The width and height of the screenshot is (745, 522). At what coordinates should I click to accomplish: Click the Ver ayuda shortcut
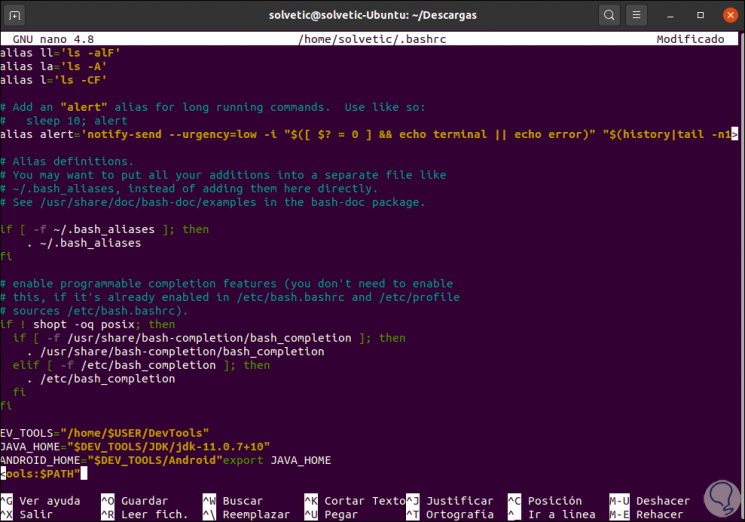[x=40, y=501]
